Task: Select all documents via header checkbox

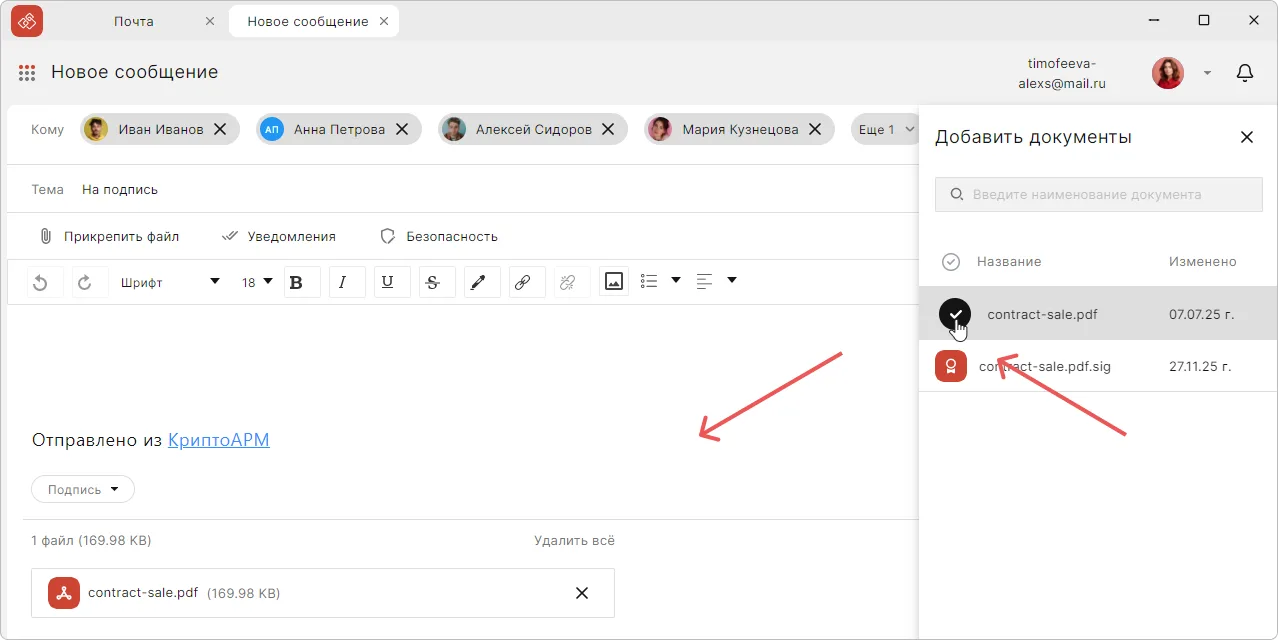Action: [x=951, y=262]
